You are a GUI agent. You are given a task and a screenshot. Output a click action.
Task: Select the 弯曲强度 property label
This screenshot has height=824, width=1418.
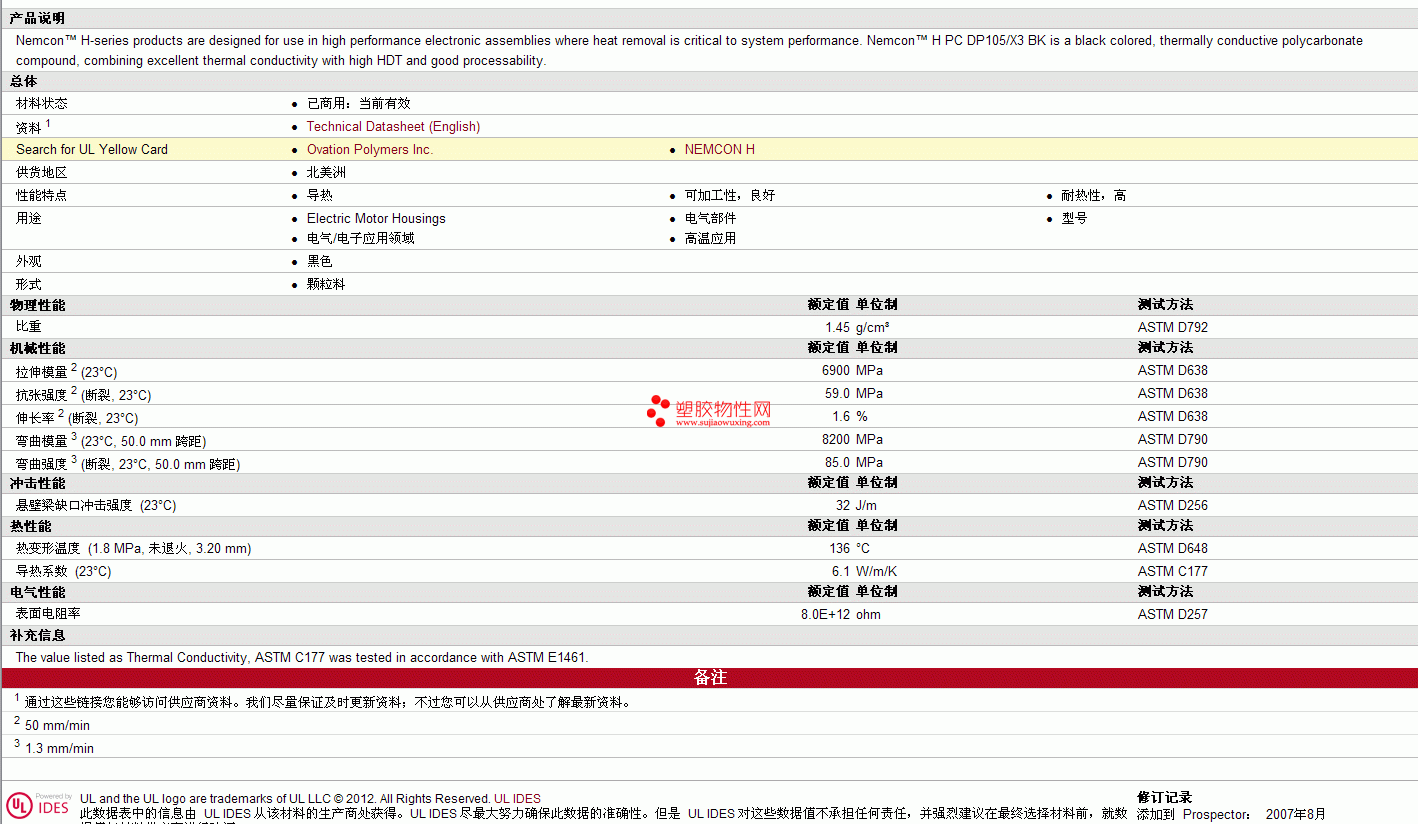coord(128,463)
